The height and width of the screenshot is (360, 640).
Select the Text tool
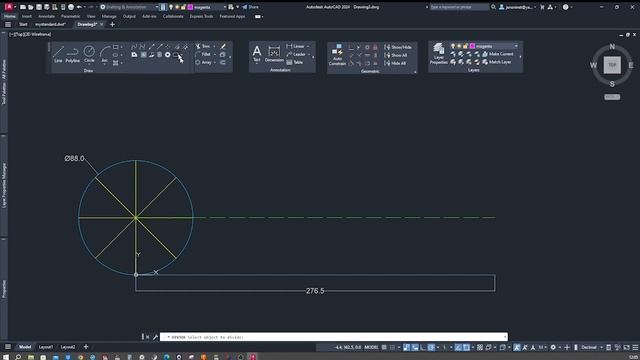point(257,54)
